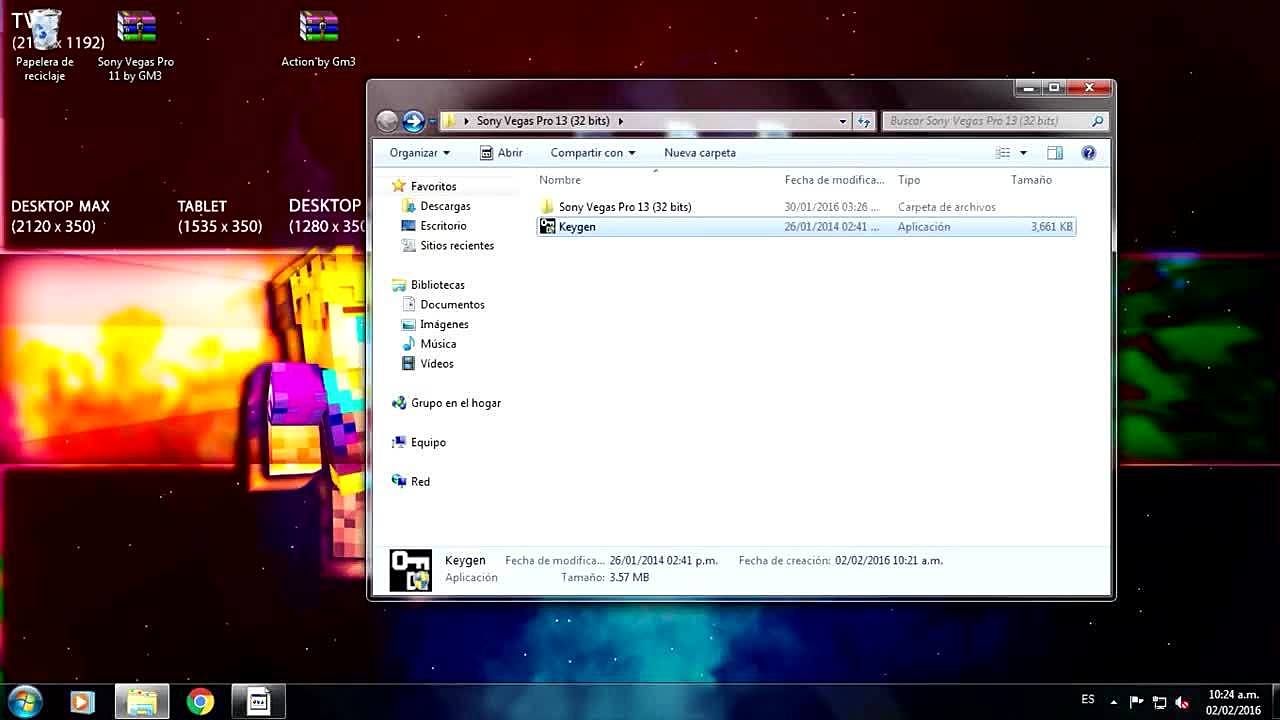The width and height of the screenshot is (1280, 720).
Task: Refresh the folder with address bar button
Action: pos(864,121)
